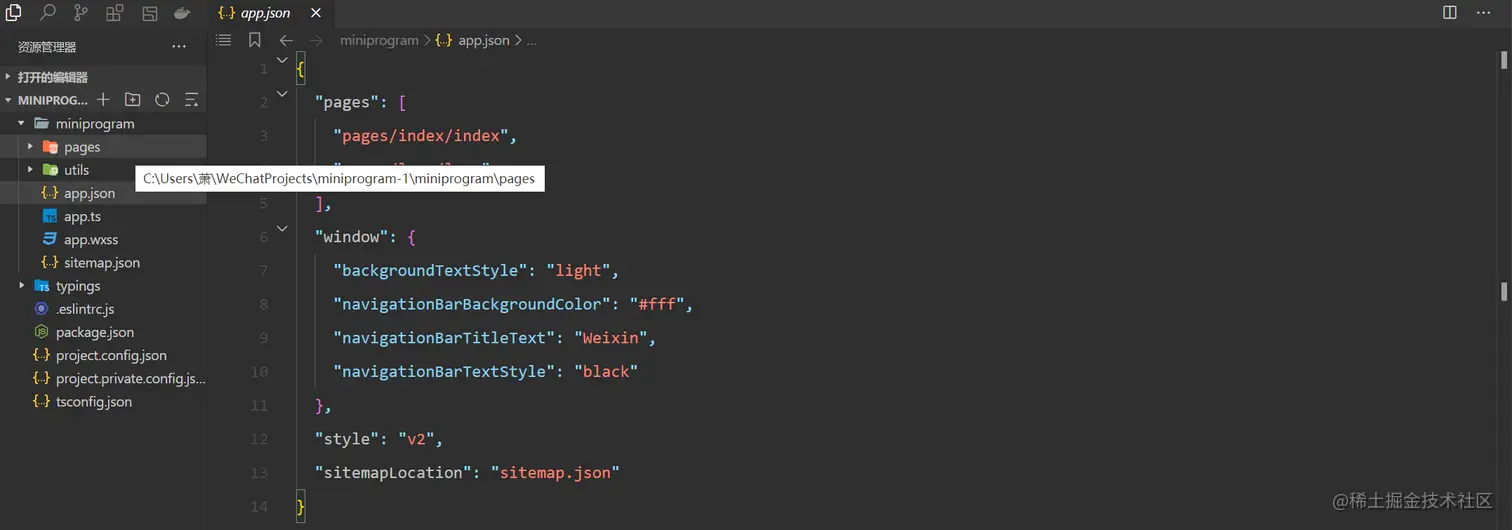
Task: Click the "sitemapLocation" key
Action: pos(393,473)
